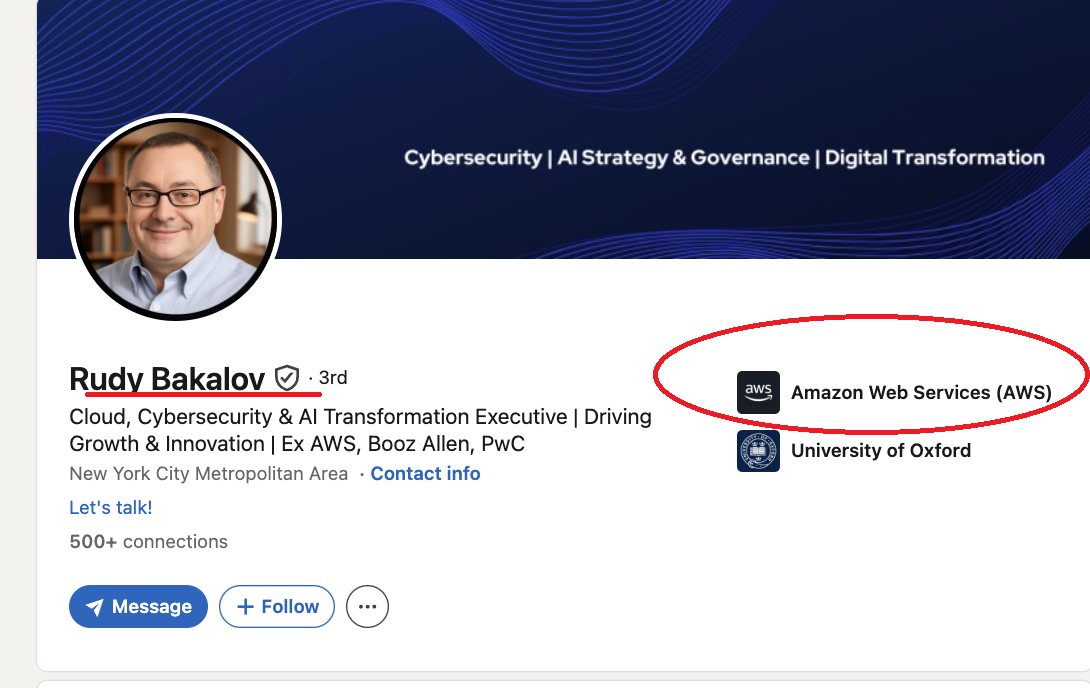Click the Rudy Bakalov name heading

(x=167, y=378)
